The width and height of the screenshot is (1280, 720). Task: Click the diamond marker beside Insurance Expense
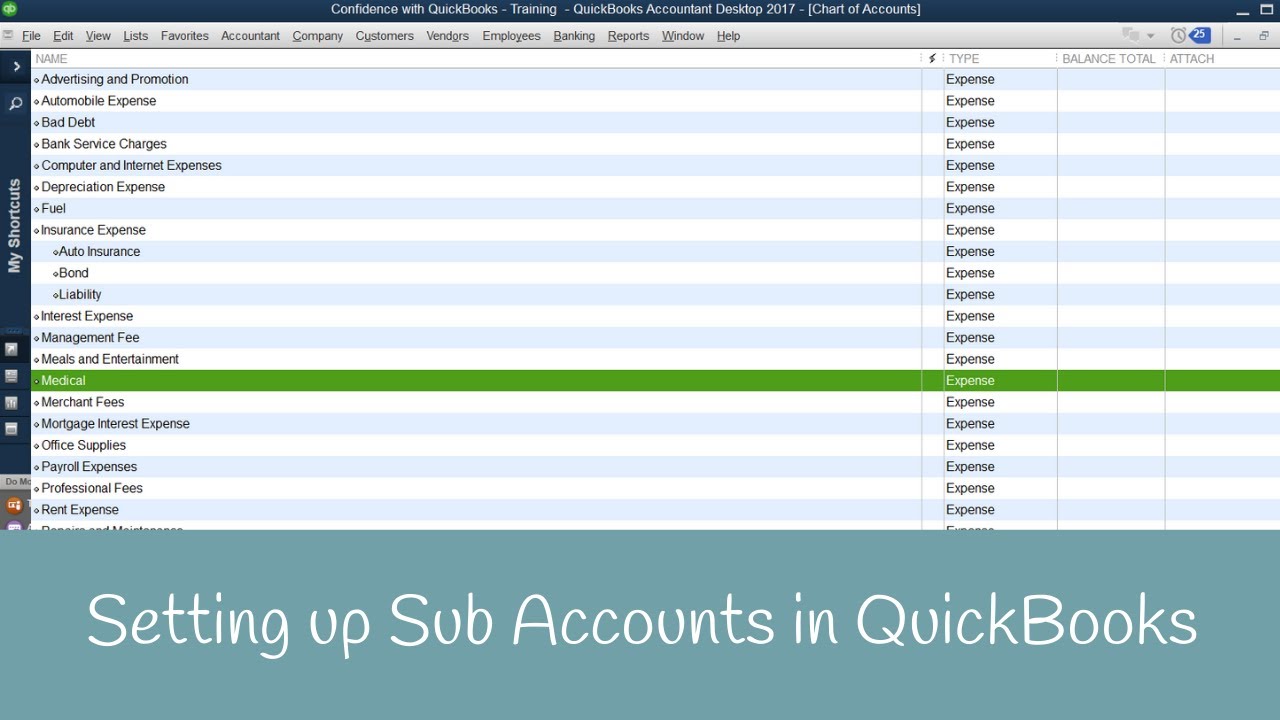point(37,231)
